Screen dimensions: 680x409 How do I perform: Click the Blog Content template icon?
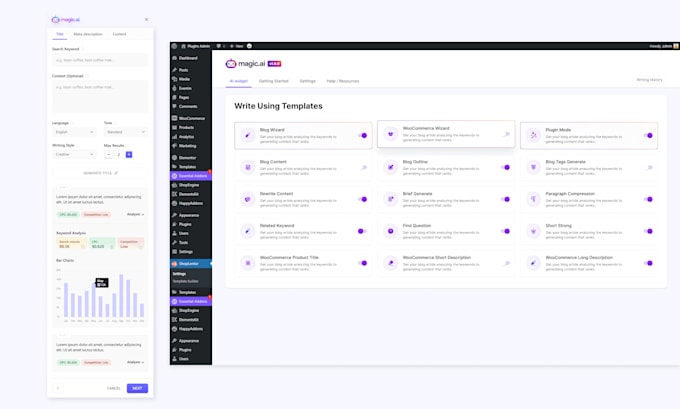click(x=248, y=167)
